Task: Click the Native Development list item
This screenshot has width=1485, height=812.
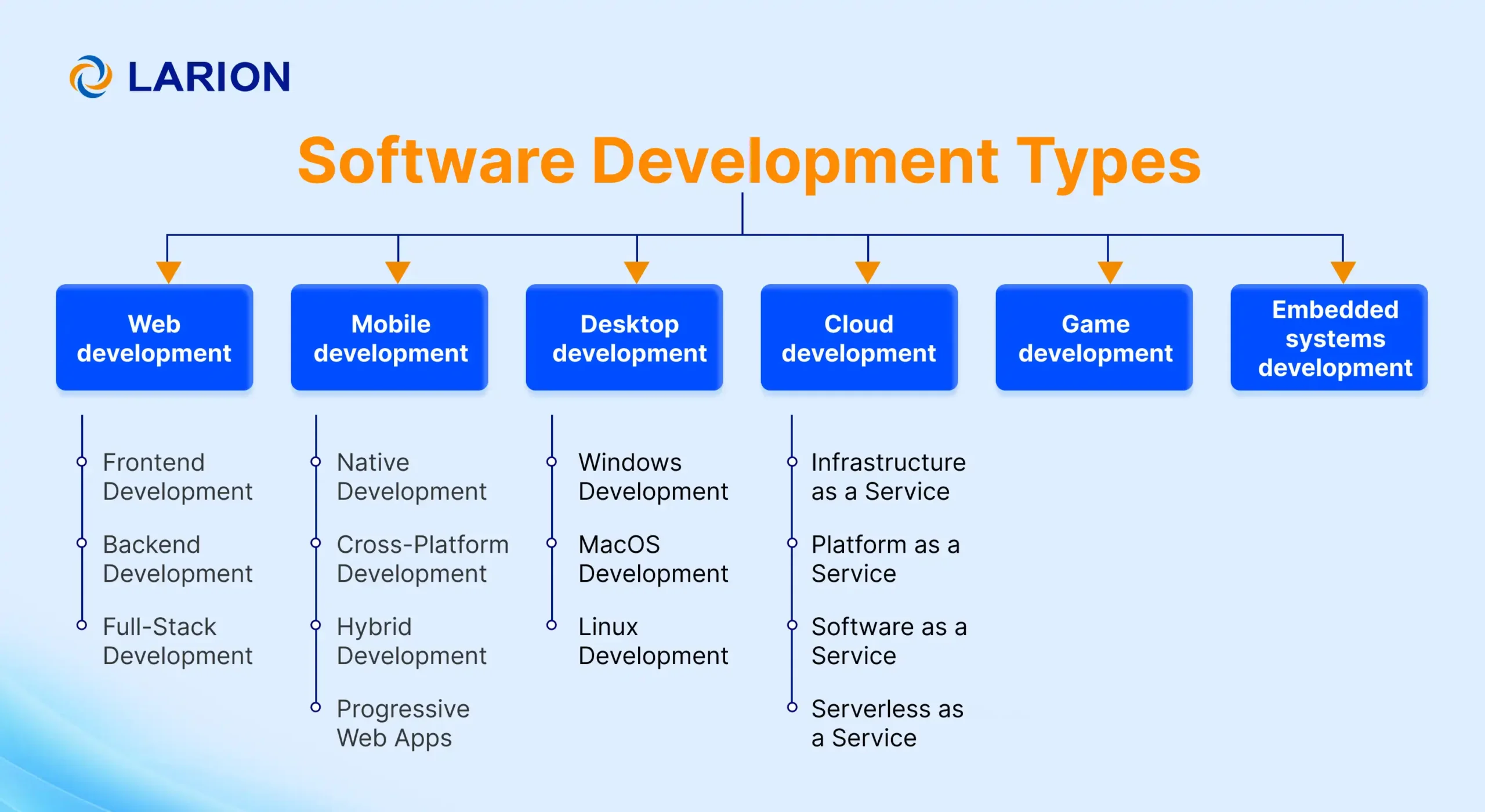Action: point(411,477)
